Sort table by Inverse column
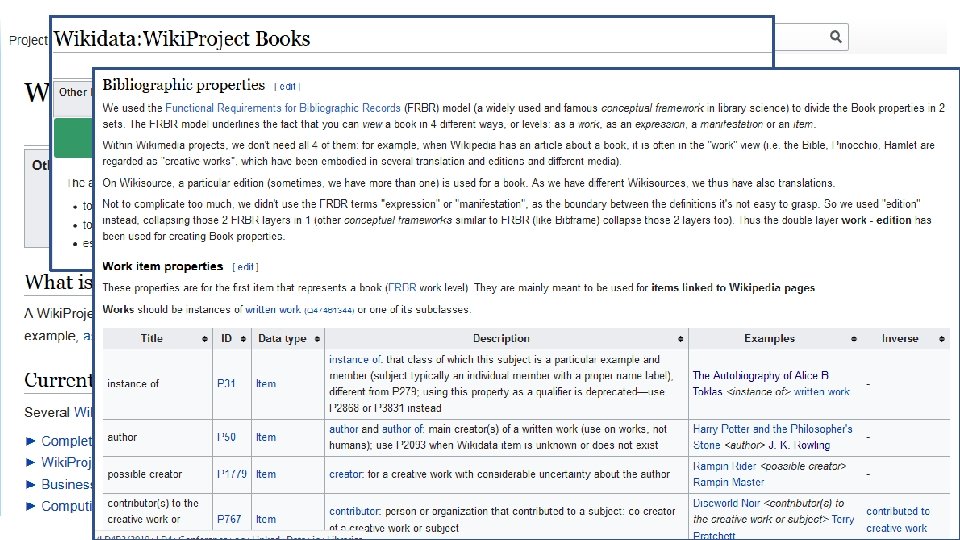 (x=942, y=339)
